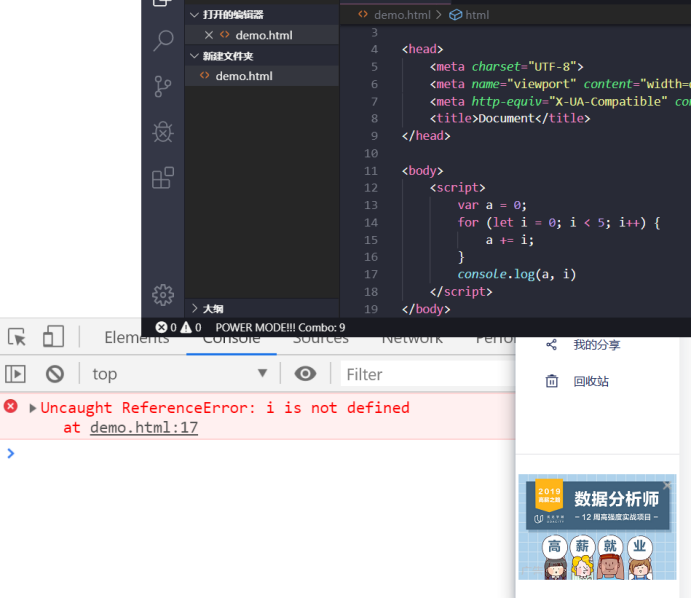Click the var a = 0; code line
692x598 pixels.
(492, 205)
